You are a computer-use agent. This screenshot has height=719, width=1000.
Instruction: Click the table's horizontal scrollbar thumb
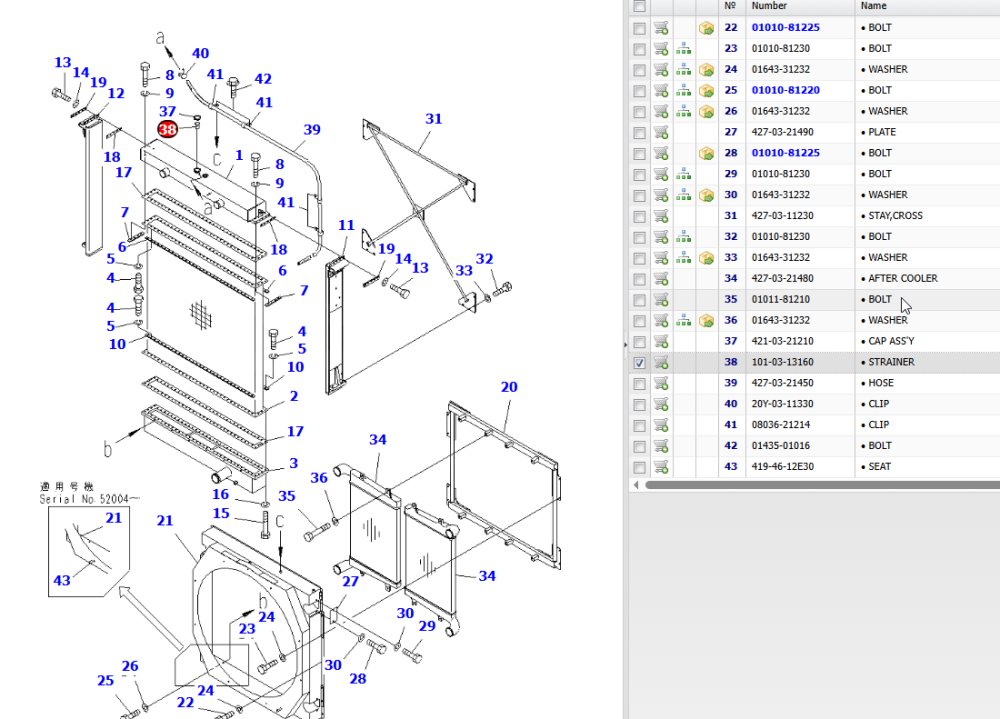click(823, 485)
